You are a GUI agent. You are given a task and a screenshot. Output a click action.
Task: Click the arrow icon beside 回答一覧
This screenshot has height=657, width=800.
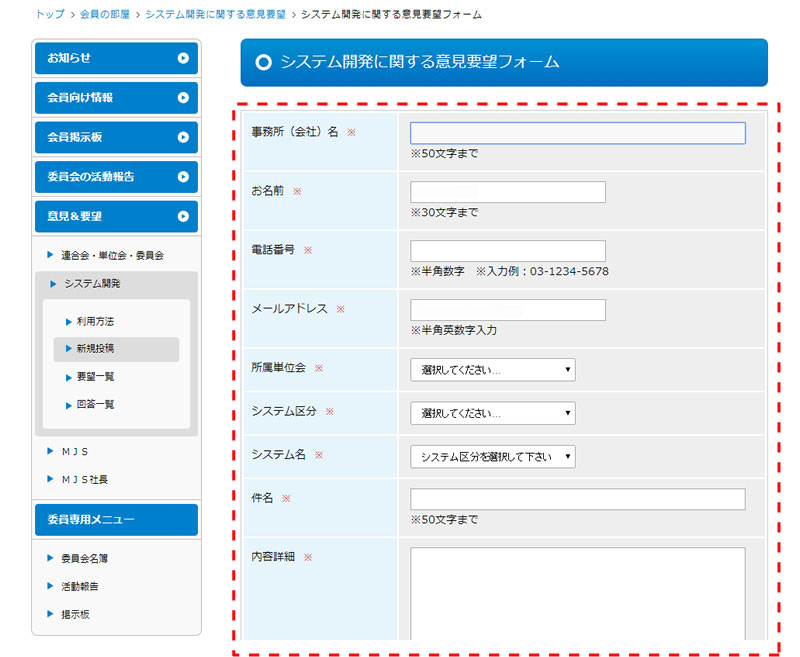tap(68, 406)
